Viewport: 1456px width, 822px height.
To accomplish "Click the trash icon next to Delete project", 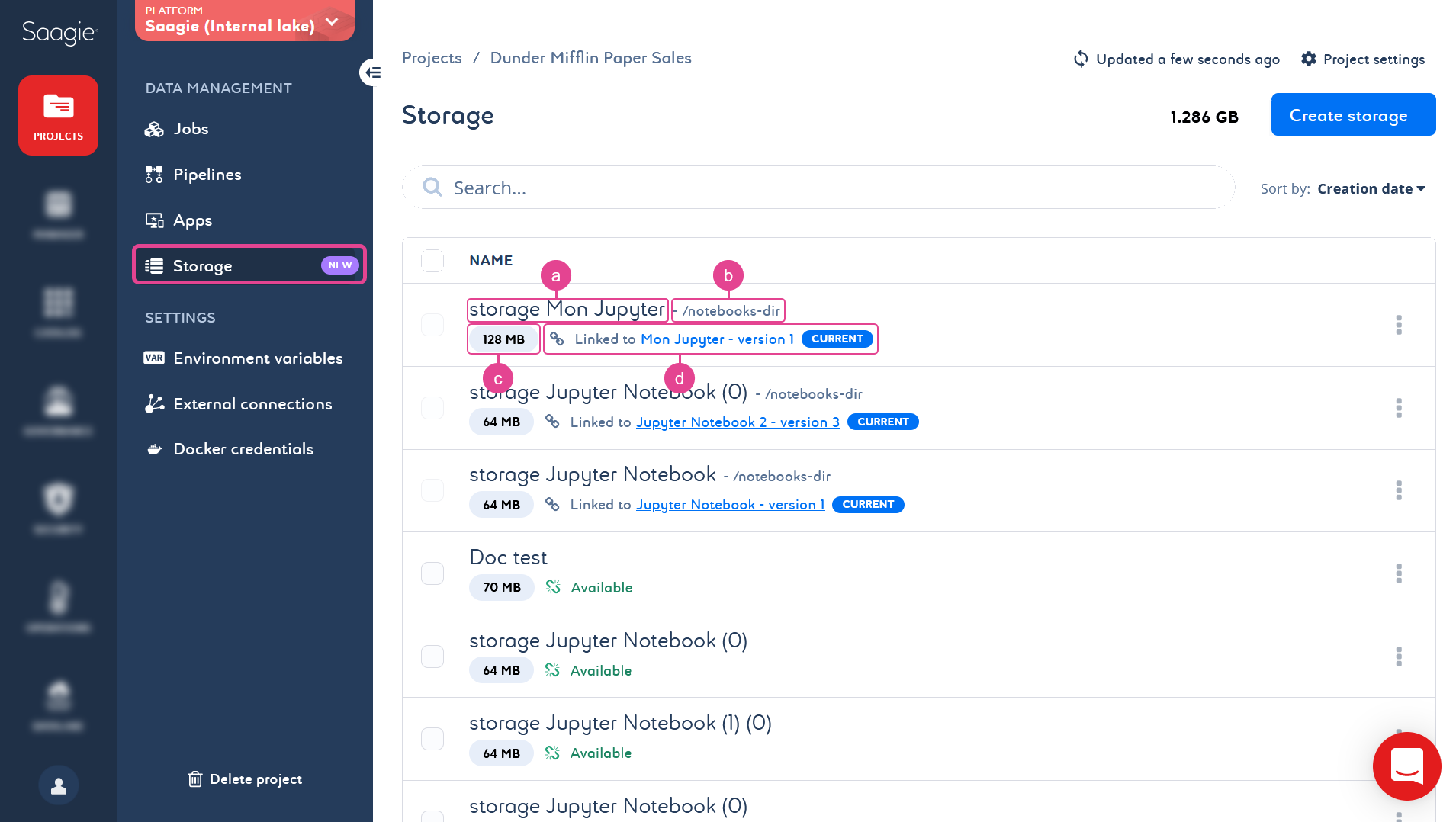I will (x=195, y=779).
